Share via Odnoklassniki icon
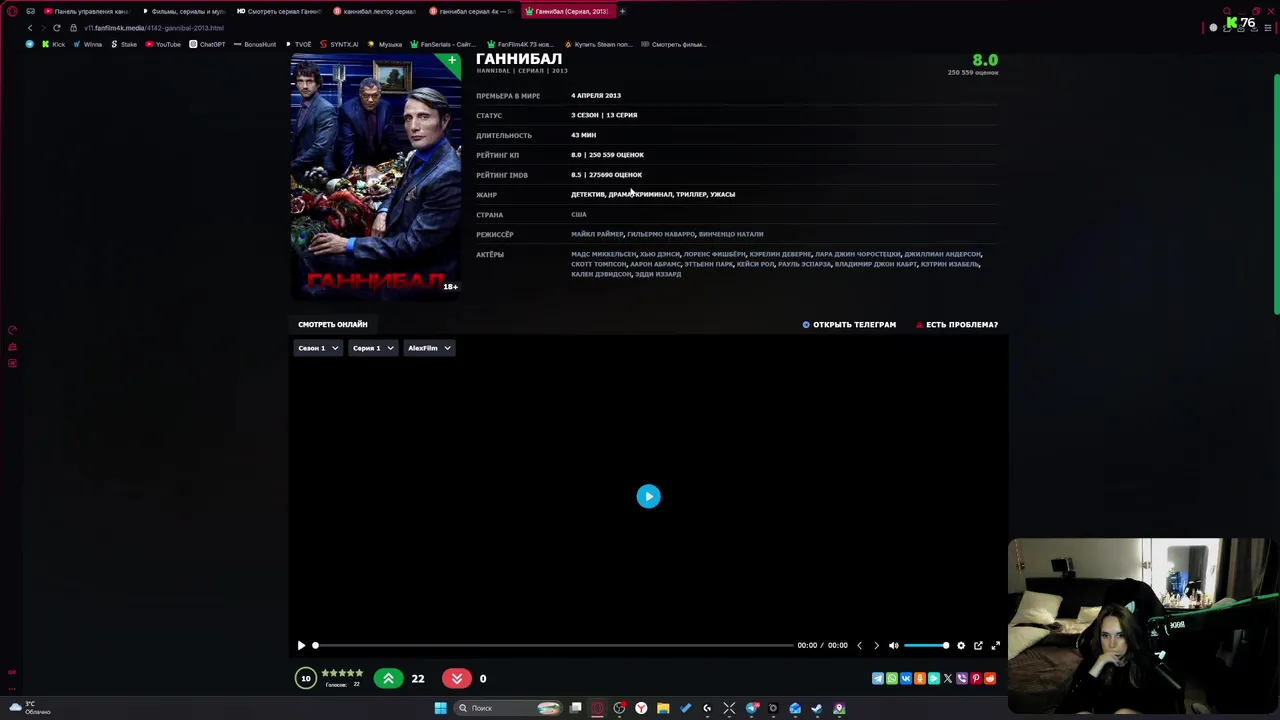1280x720 pixels. click(x=920, y=678)
